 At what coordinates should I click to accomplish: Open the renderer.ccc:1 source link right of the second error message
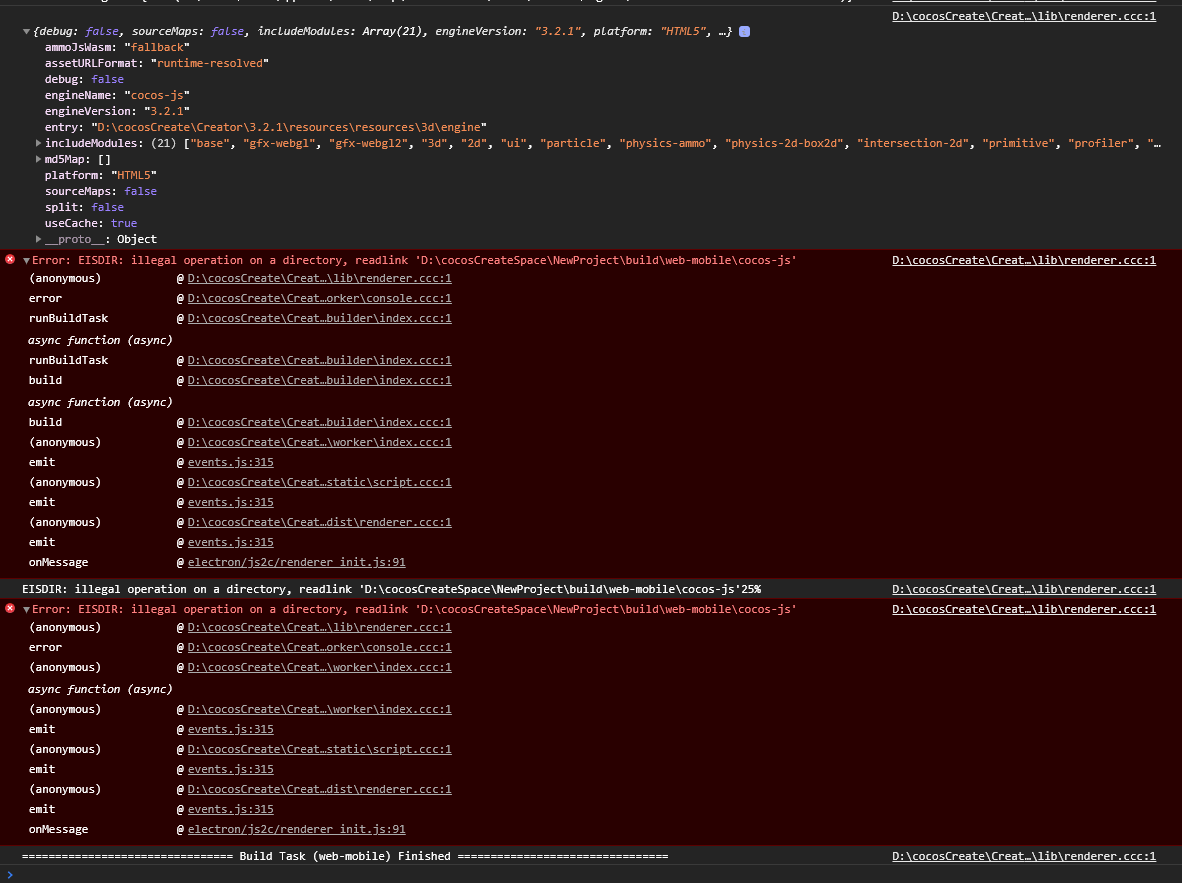[1024, 609]
